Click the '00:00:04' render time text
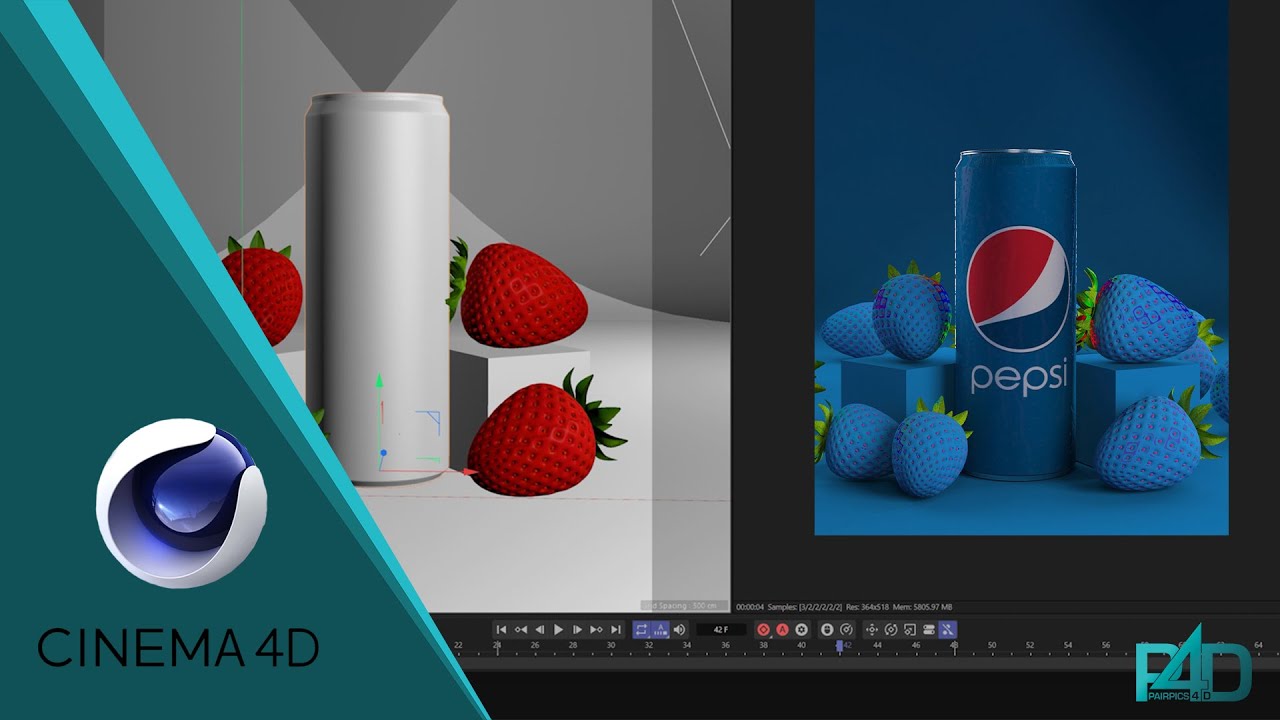Screen dimensions: 1280x720 (x=750, y=607)
